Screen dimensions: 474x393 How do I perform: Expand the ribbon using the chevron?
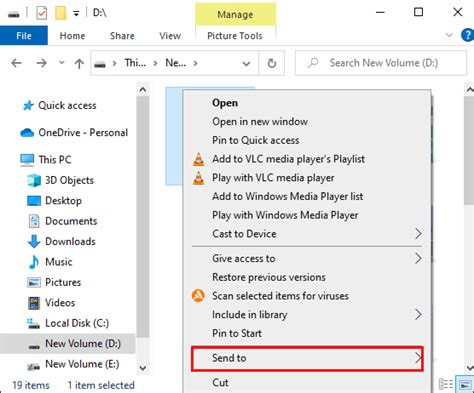(449, 35)
